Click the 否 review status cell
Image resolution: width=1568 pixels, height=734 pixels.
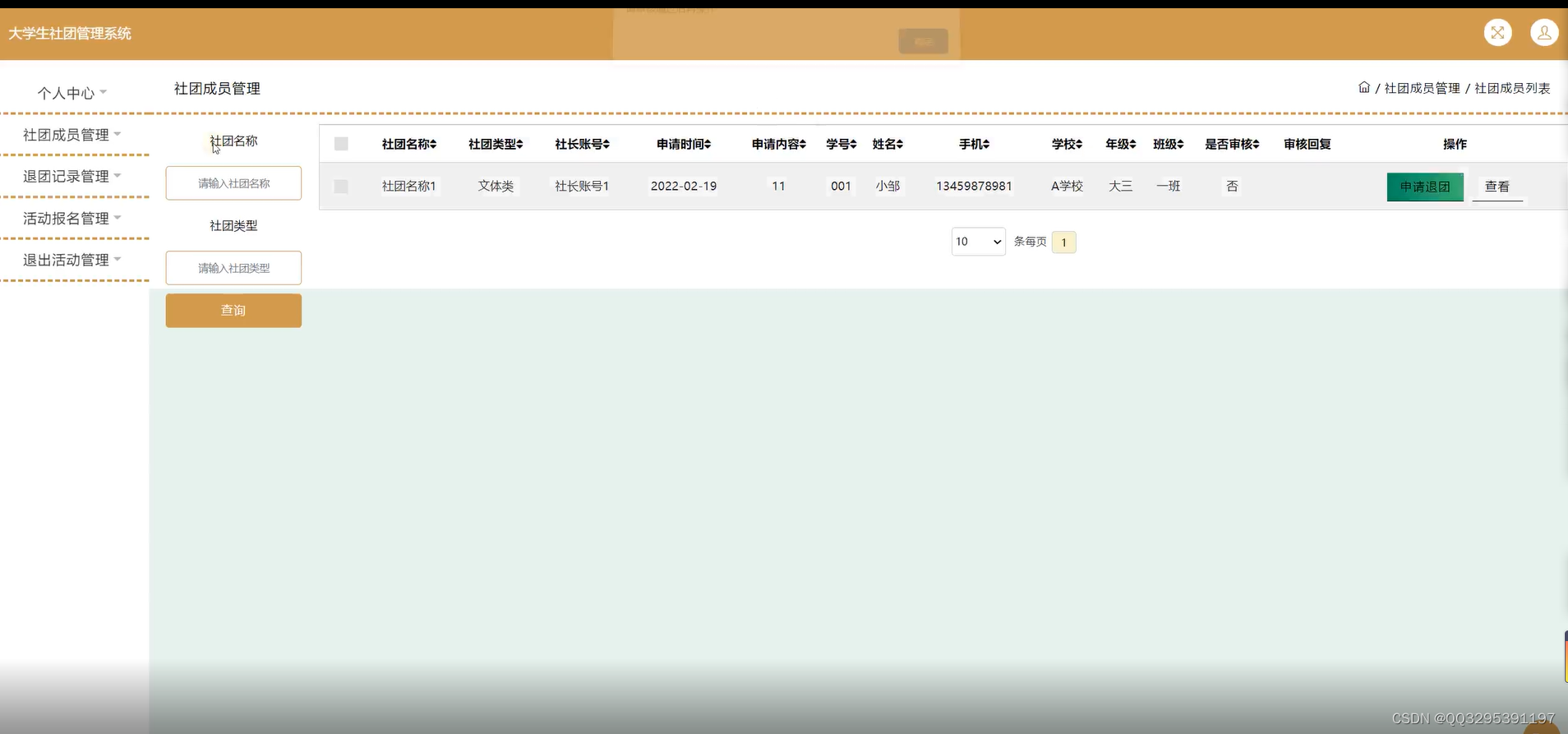point(1232,187)
